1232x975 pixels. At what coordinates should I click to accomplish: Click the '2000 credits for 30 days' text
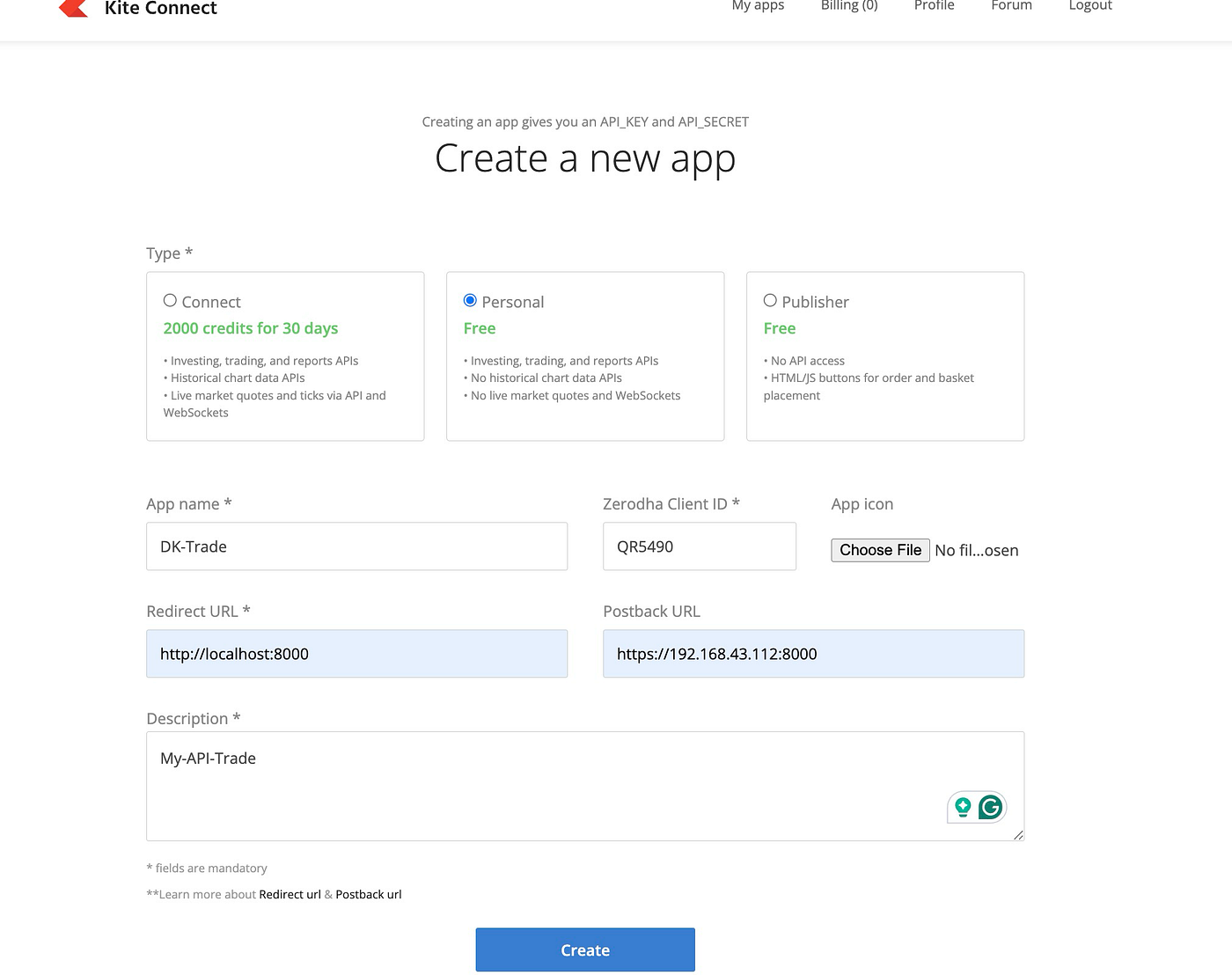(x=251, y=328)
